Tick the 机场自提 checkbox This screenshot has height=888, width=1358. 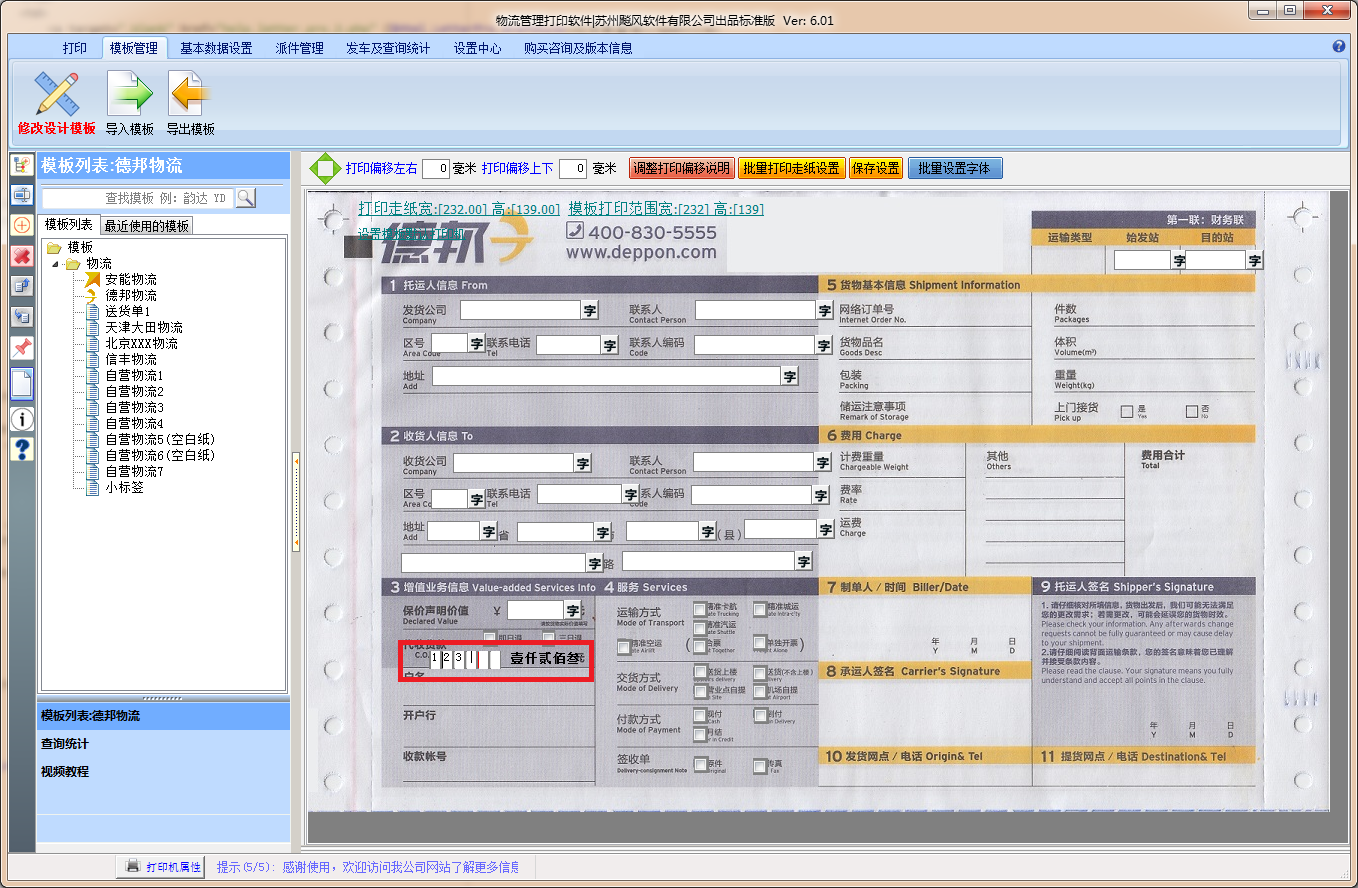pos(760,691)
